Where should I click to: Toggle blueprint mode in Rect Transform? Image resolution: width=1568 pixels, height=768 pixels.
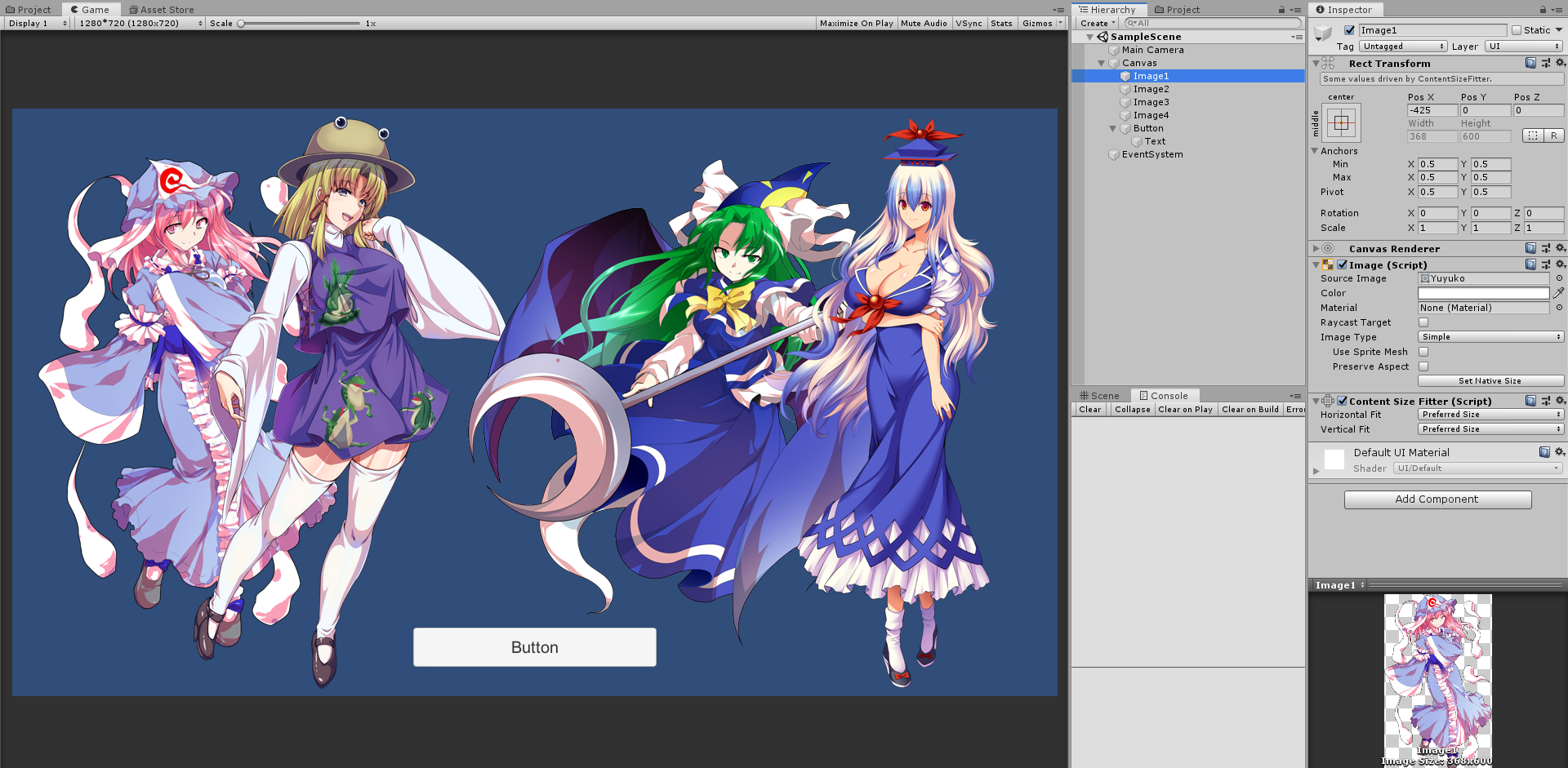(x=1533, y=135)
